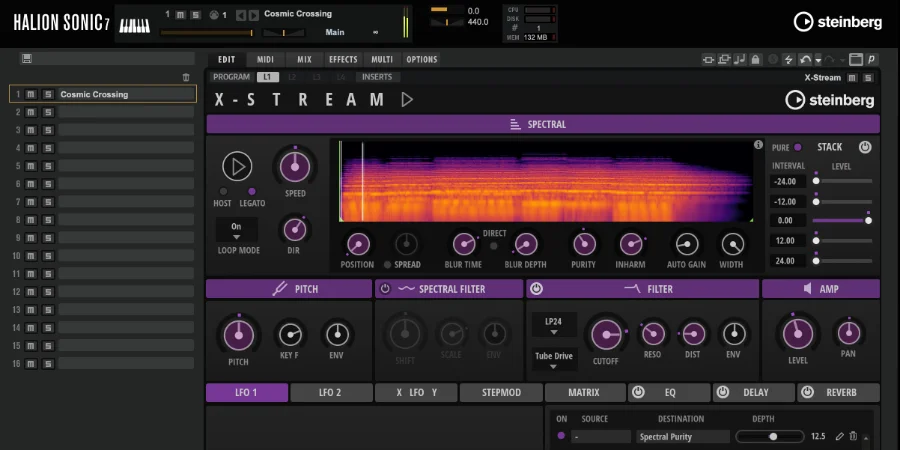The image size is (900, 450).
Task: Open the EFFECTS tab
Action: (343, 59)
